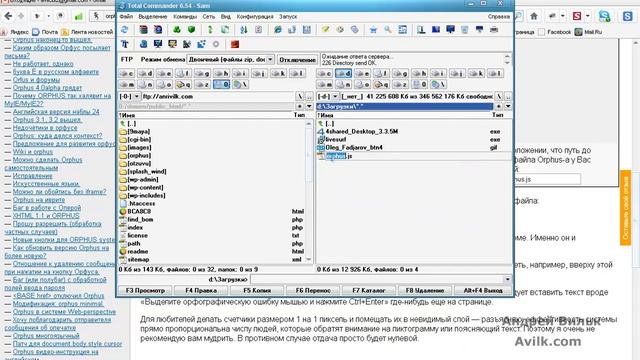Open the Конфигурация menu
This screenshot has height=360, width=640.
(x=255, y=17)
